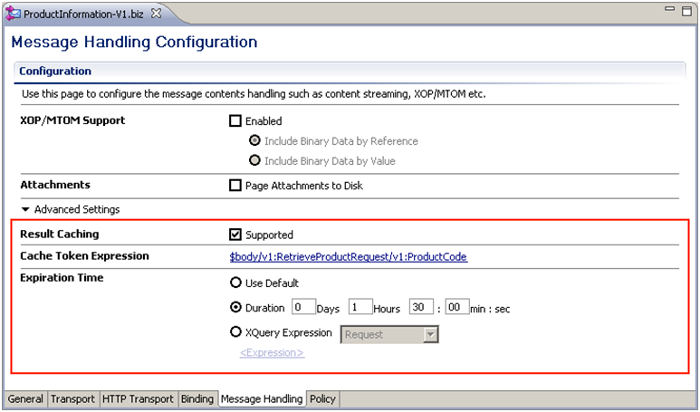700x412 pixels.
Task: Choose the XQuery Expression radio option
Action: coord(236,332)
